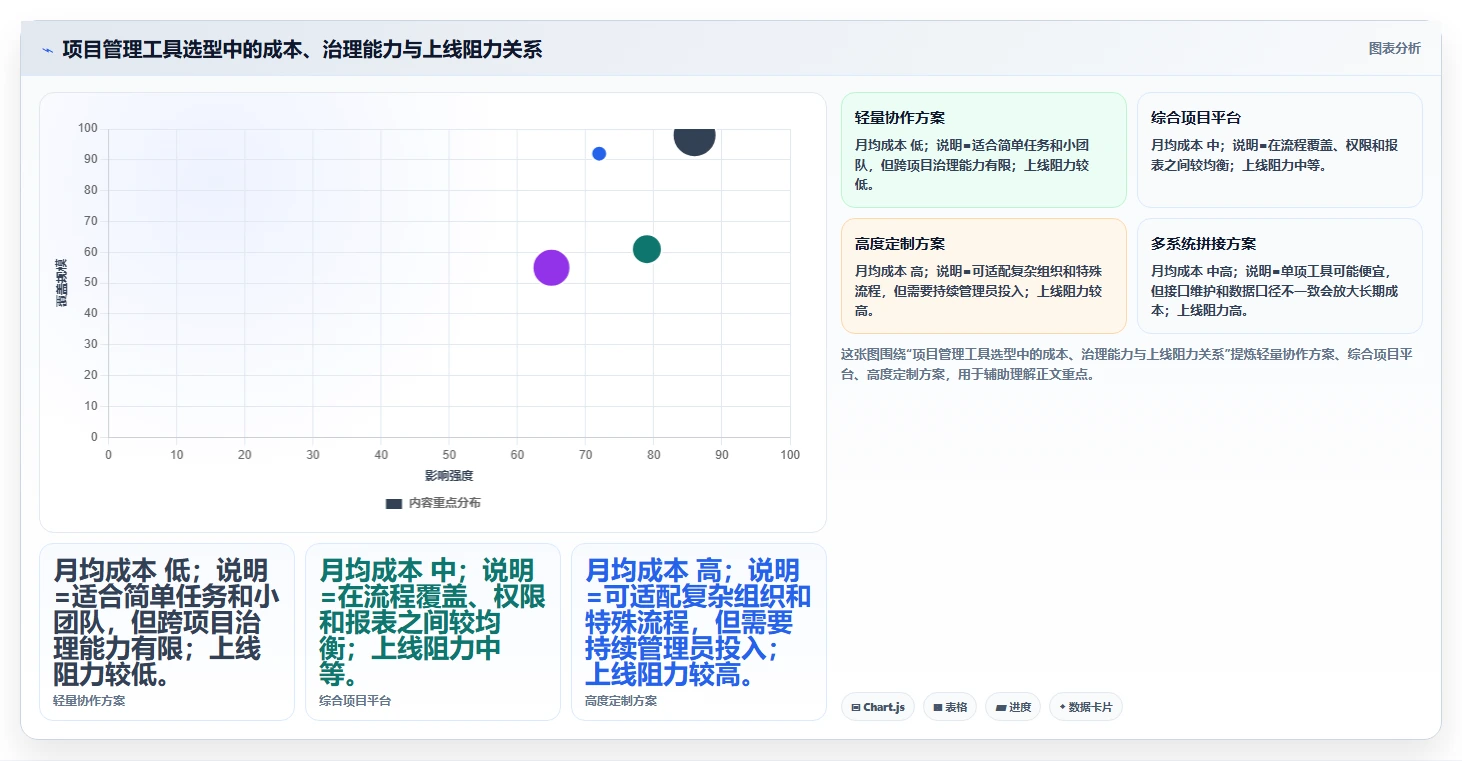Image resolution: width=1462 pixels, height=761 pixels.
Task: Click the icon in the Chart.js tag
Action: point(856,708)
